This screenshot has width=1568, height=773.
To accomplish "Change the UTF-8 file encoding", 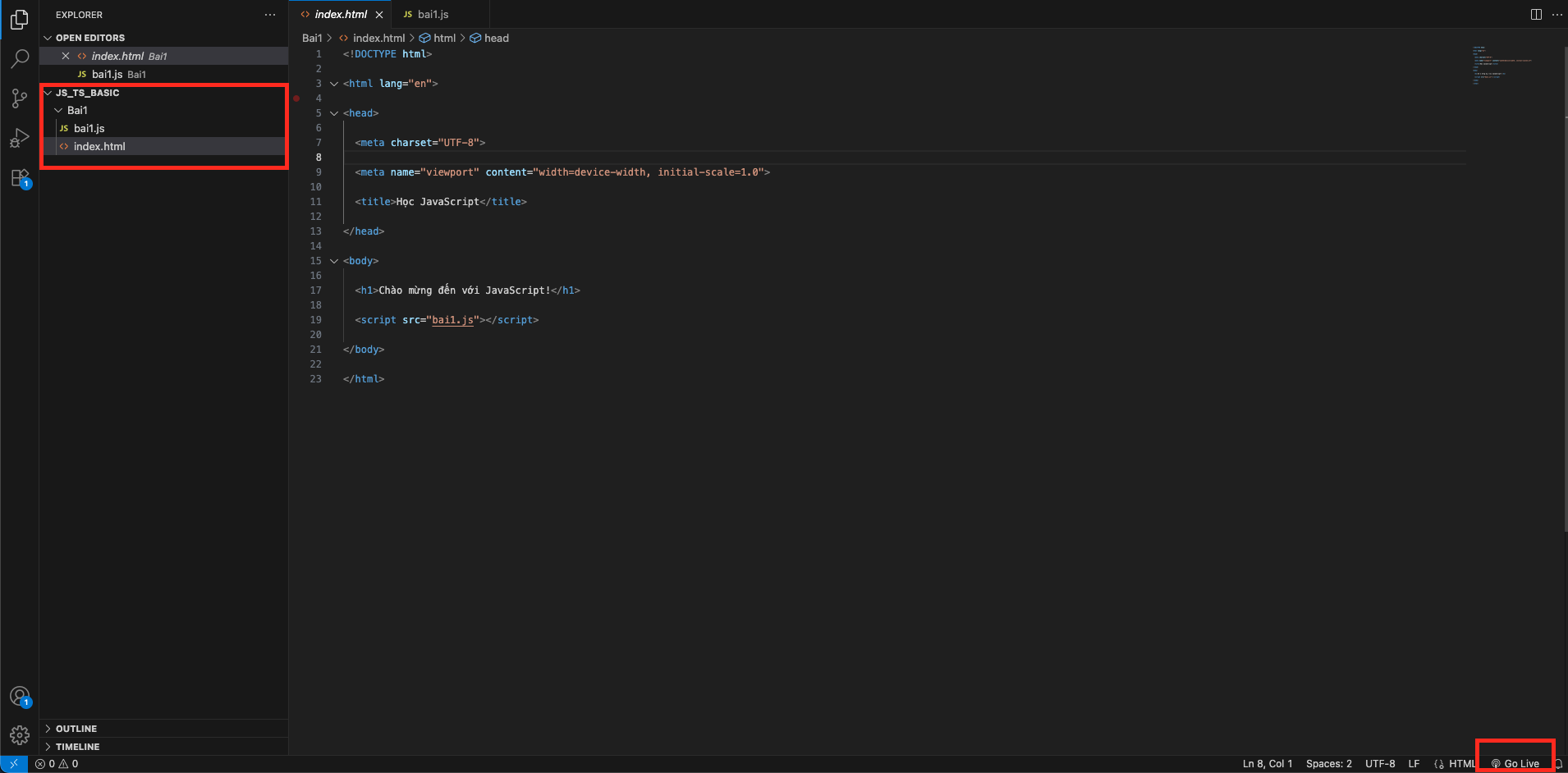I will click(x=1379, y=764).
